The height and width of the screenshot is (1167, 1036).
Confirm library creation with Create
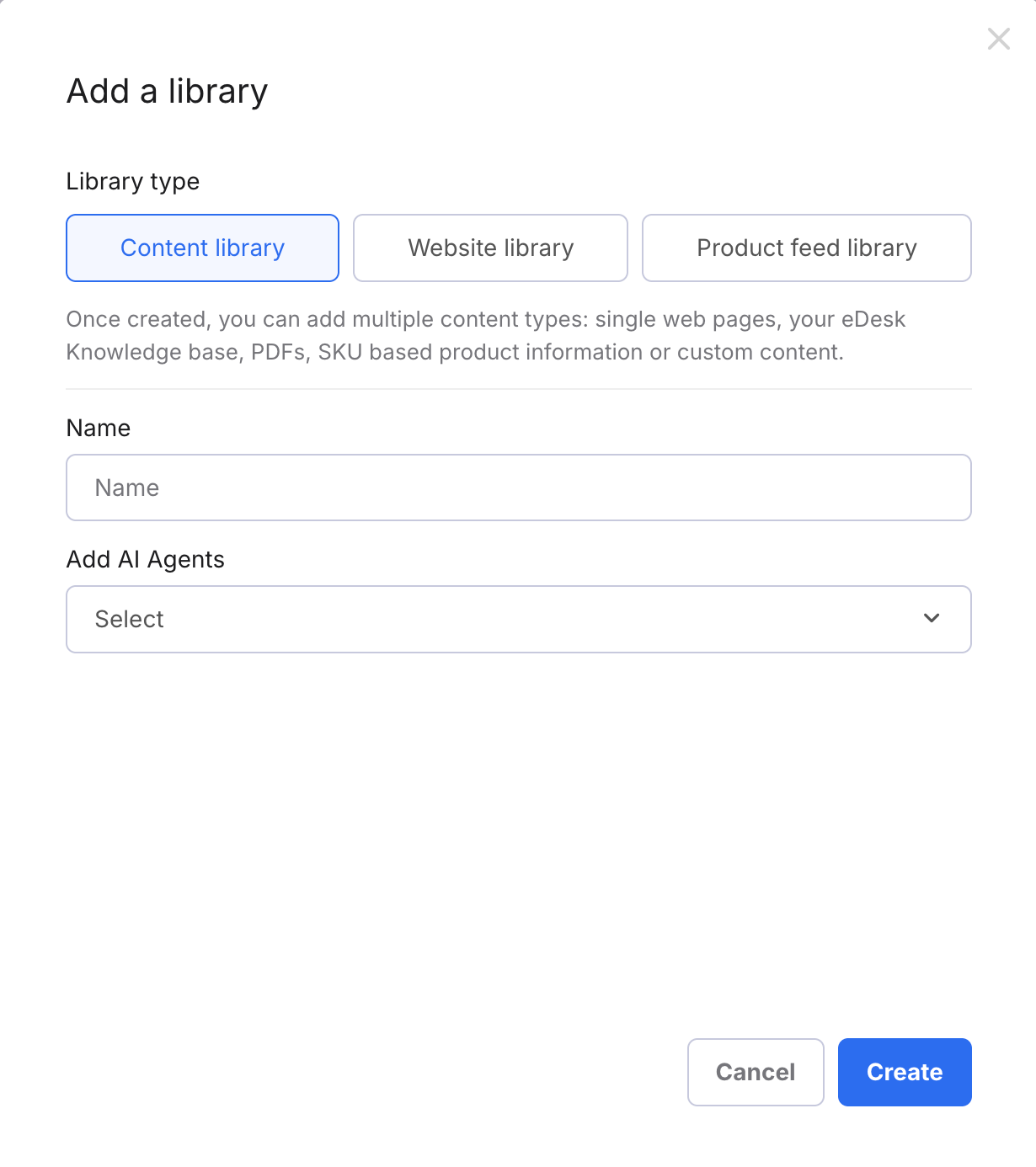(x=905, y=1072)
